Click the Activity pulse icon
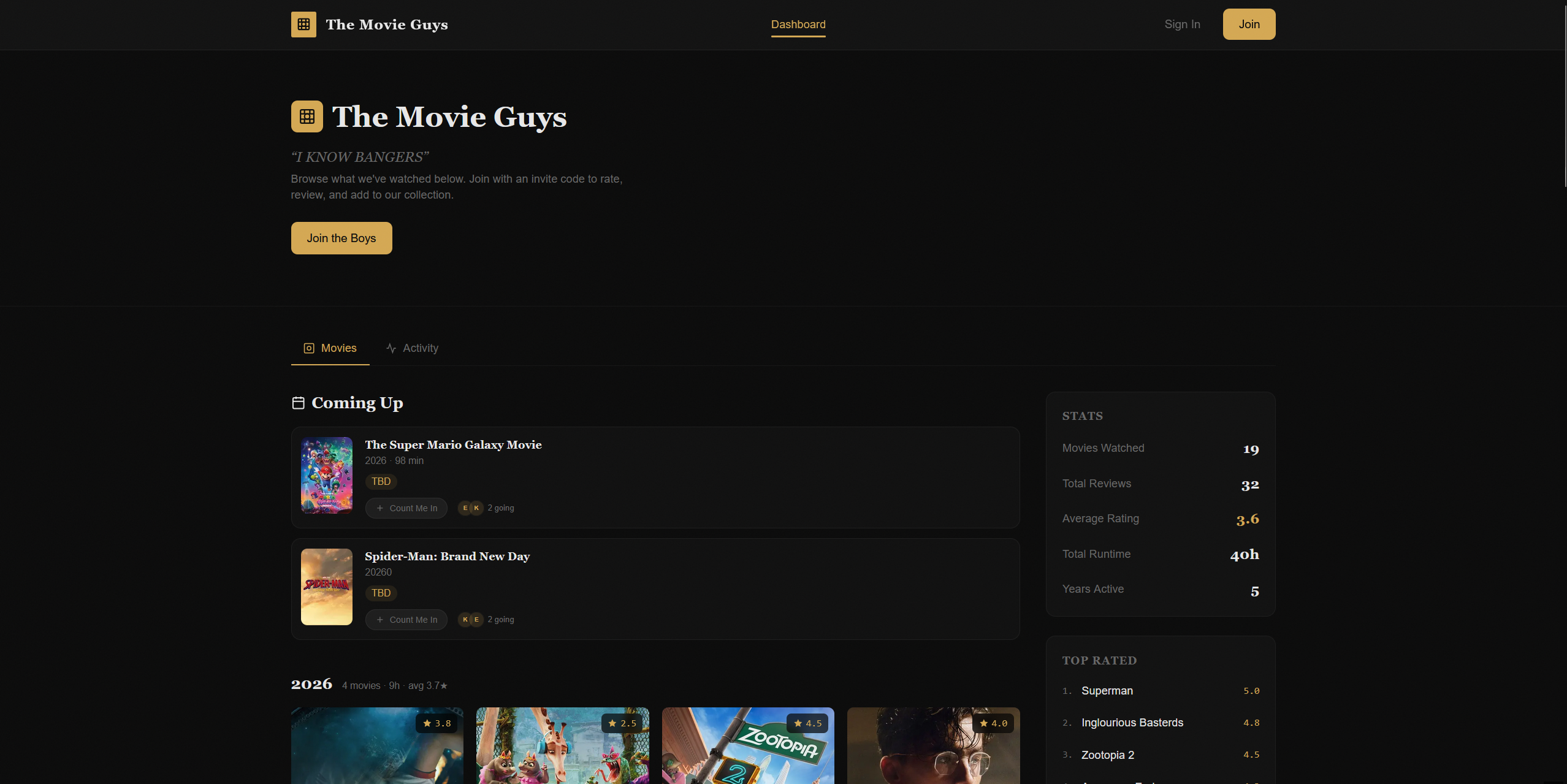 [x=391, y=348]
